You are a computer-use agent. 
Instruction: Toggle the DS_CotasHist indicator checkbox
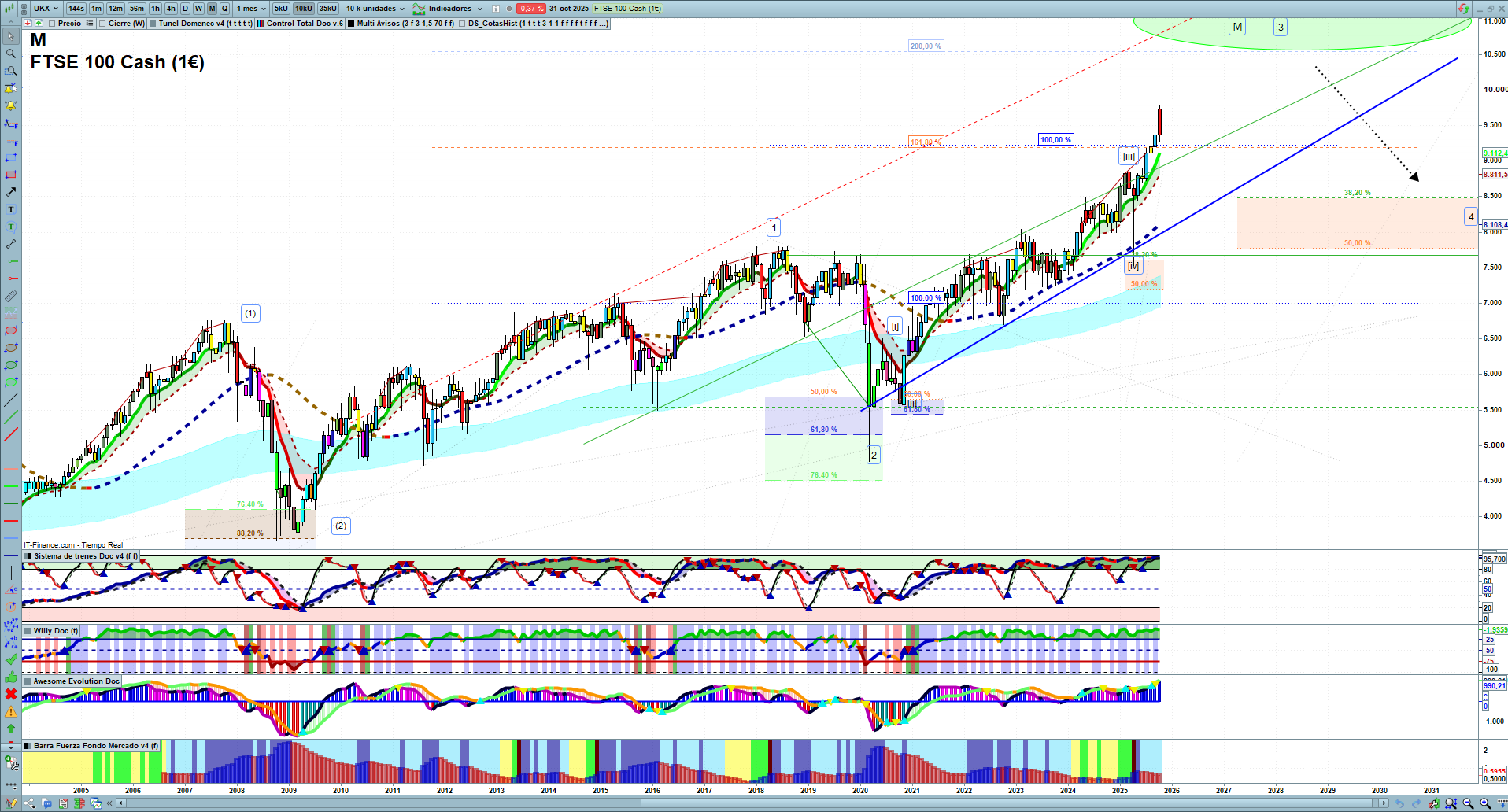coord(462,24)
